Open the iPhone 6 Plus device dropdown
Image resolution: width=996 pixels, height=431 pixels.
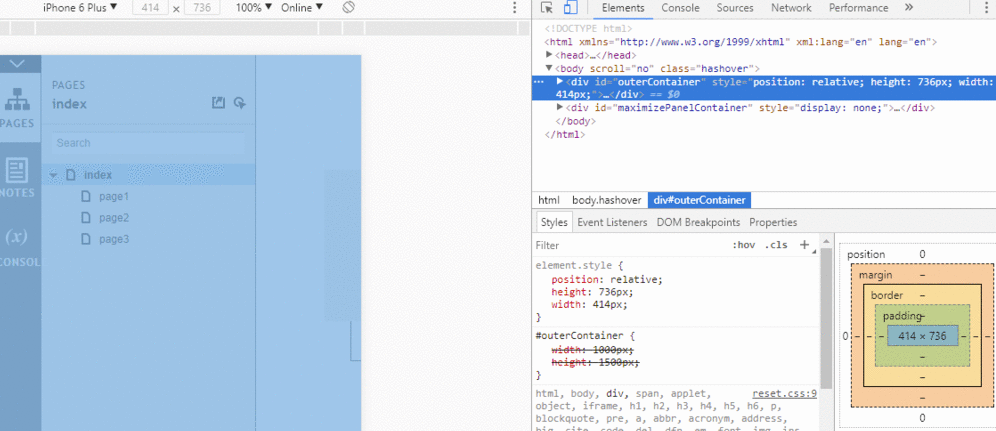click(79, 8)
